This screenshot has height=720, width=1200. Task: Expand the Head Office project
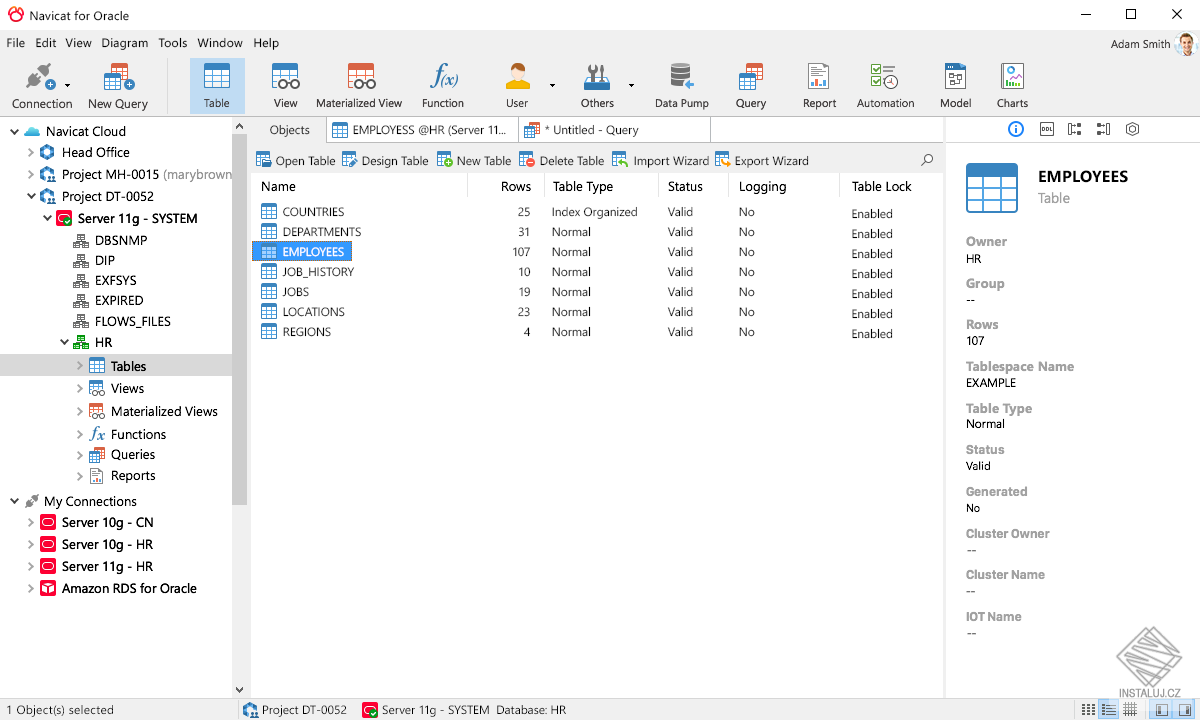click(x=30, y=153)
